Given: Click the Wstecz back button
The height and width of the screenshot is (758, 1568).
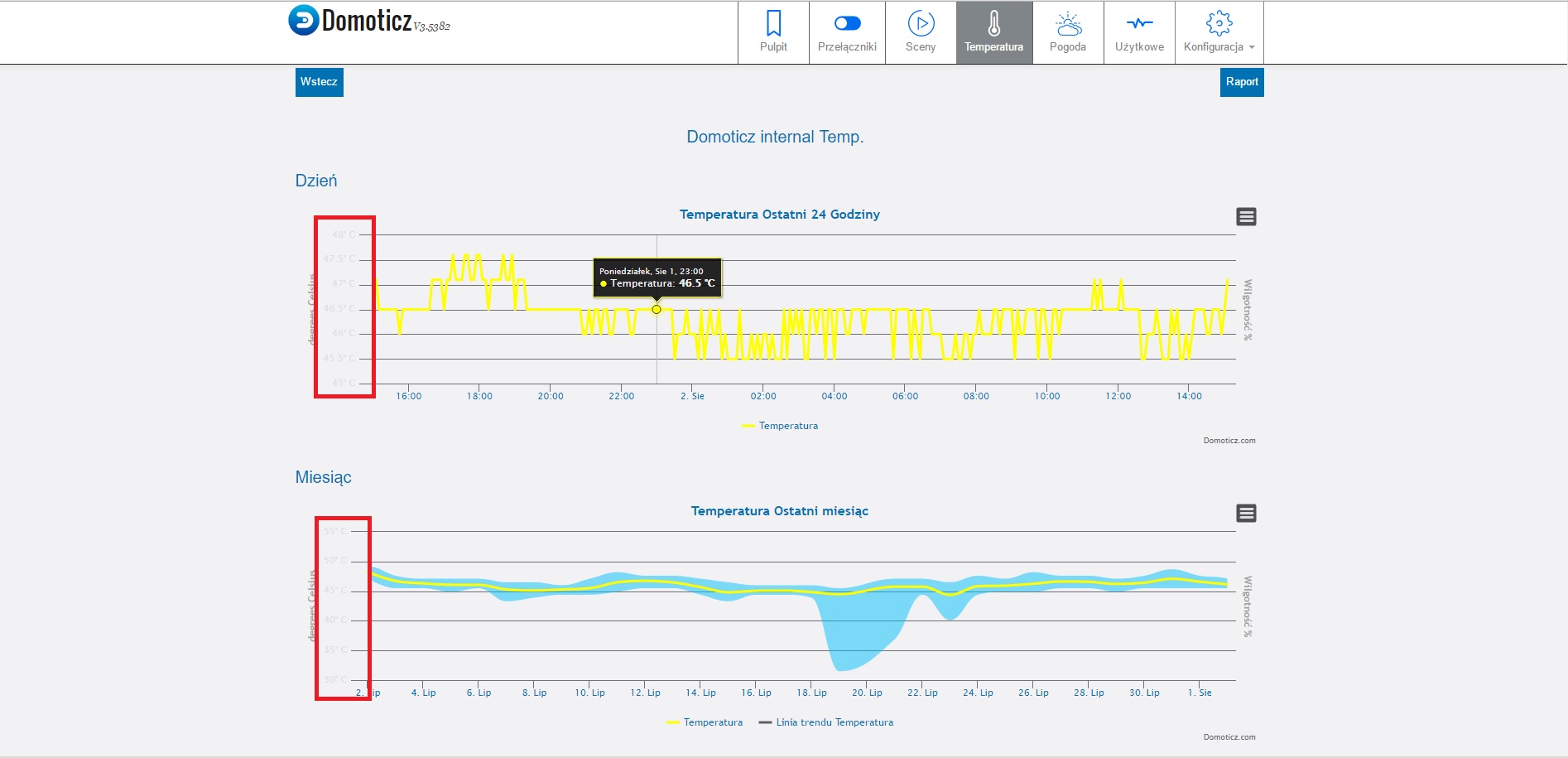Looking at the screenshot, I should pyautogui.click(x=319, y=82).
